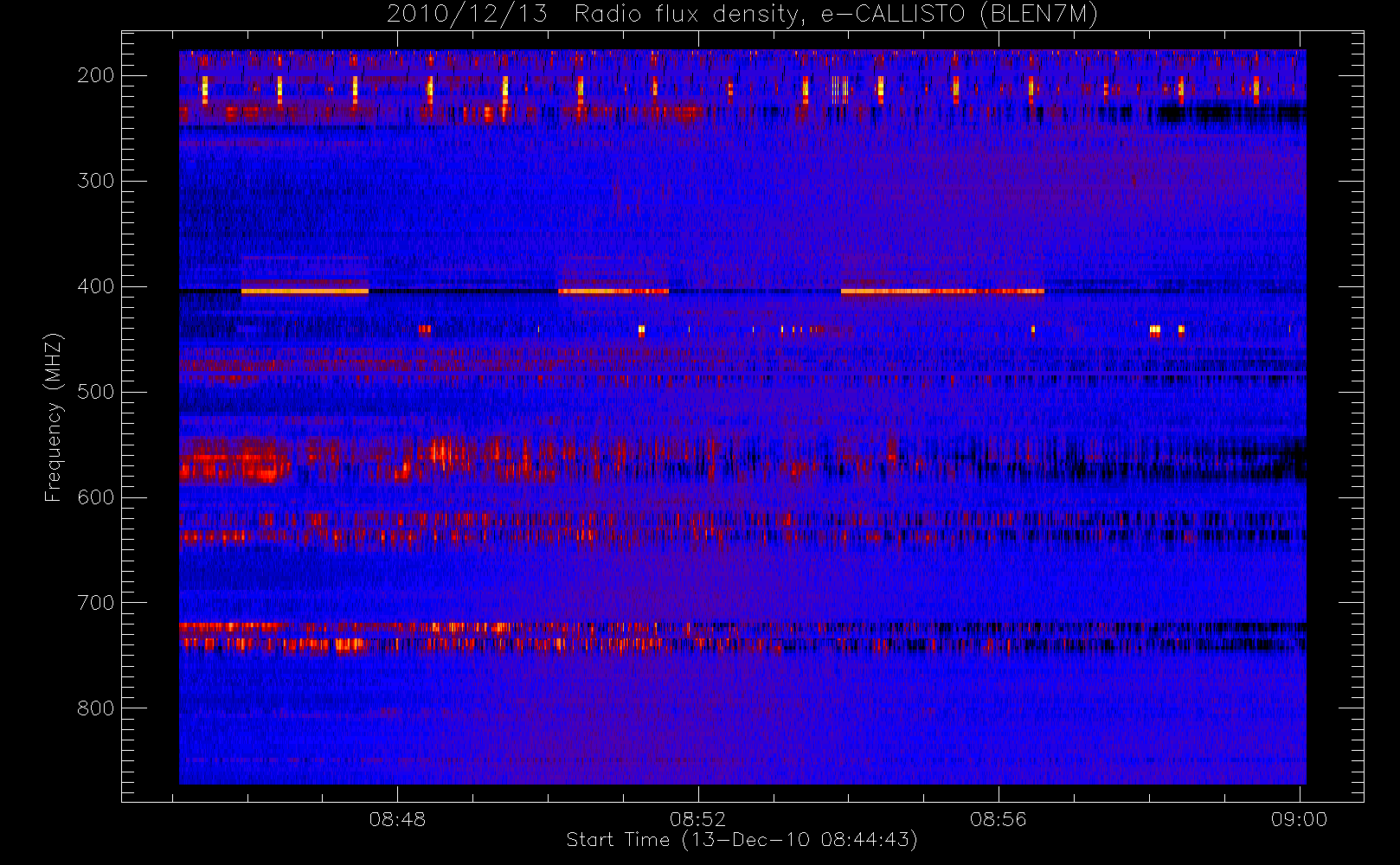Image resolution: width=1400 pixels, height=865 pixels.
Task: Click the 08:56 time tick label
Action: (x=999, y=819)
